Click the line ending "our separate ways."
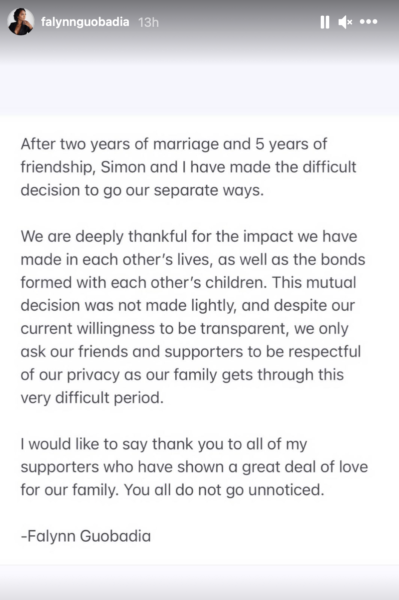 point(142,190)
